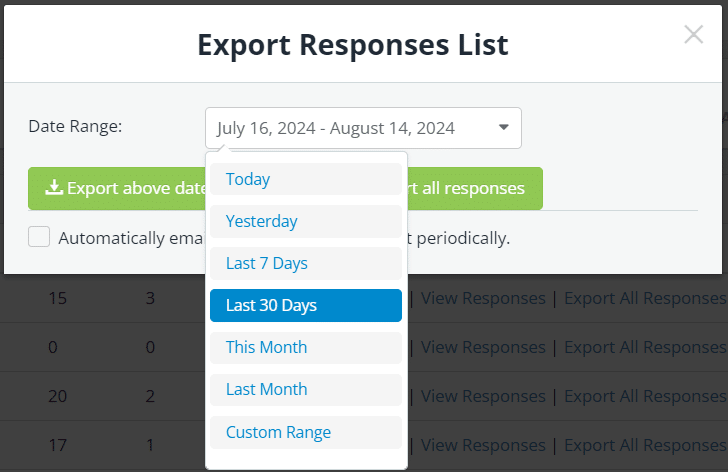Close the Export Responses dialog

tap(693, 35)
